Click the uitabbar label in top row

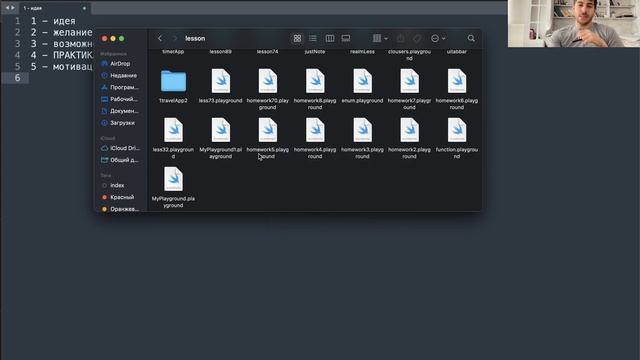[457, 52]
